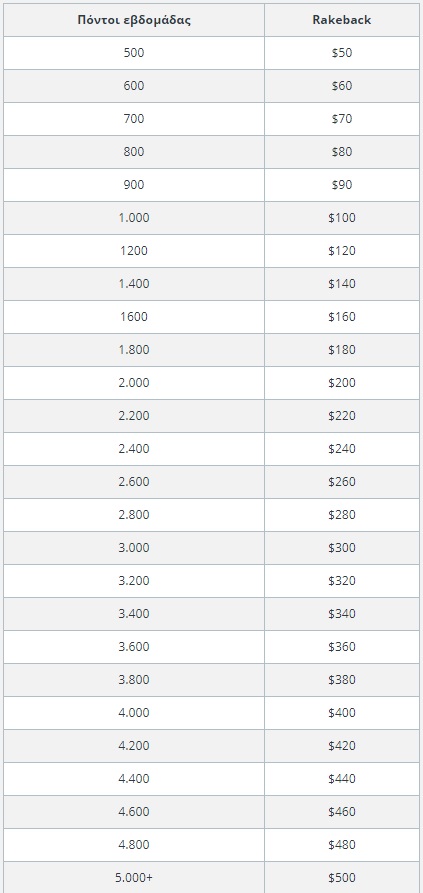Select the $50 rakeback cell
Screen dimensions: 423x893
pos(342,53)
